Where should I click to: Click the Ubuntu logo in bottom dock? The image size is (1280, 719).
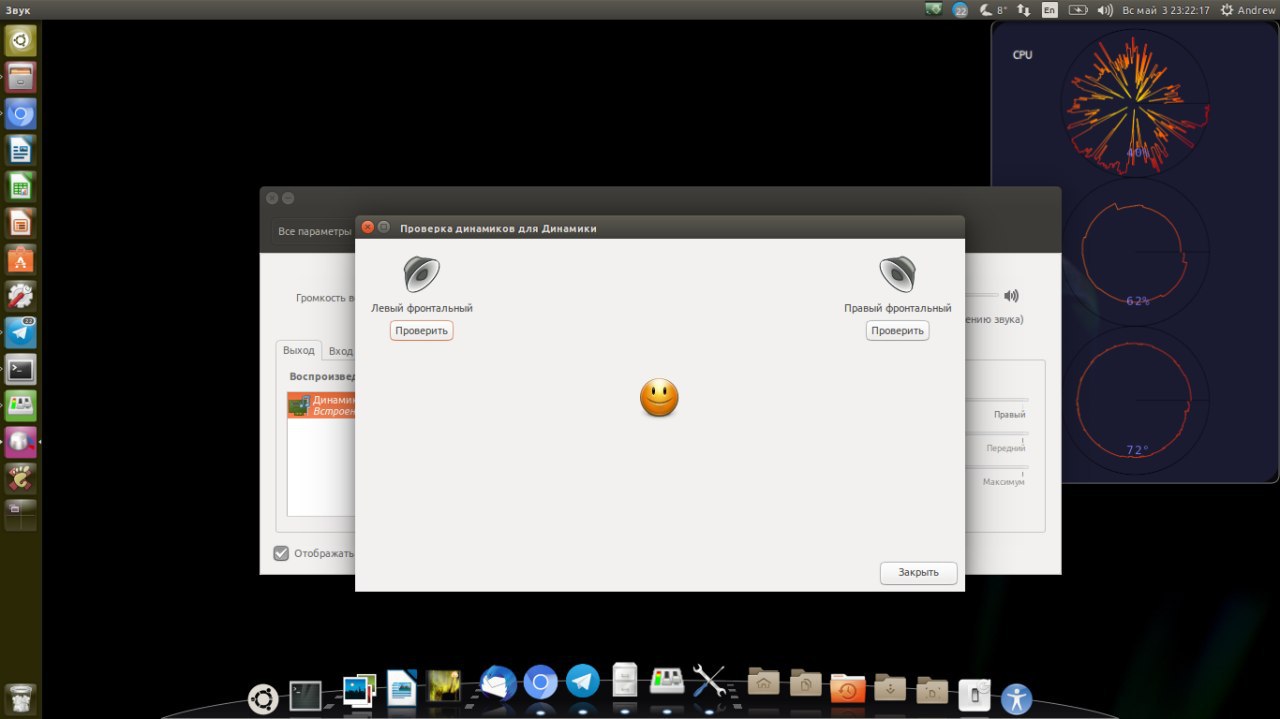click(263, 698)
